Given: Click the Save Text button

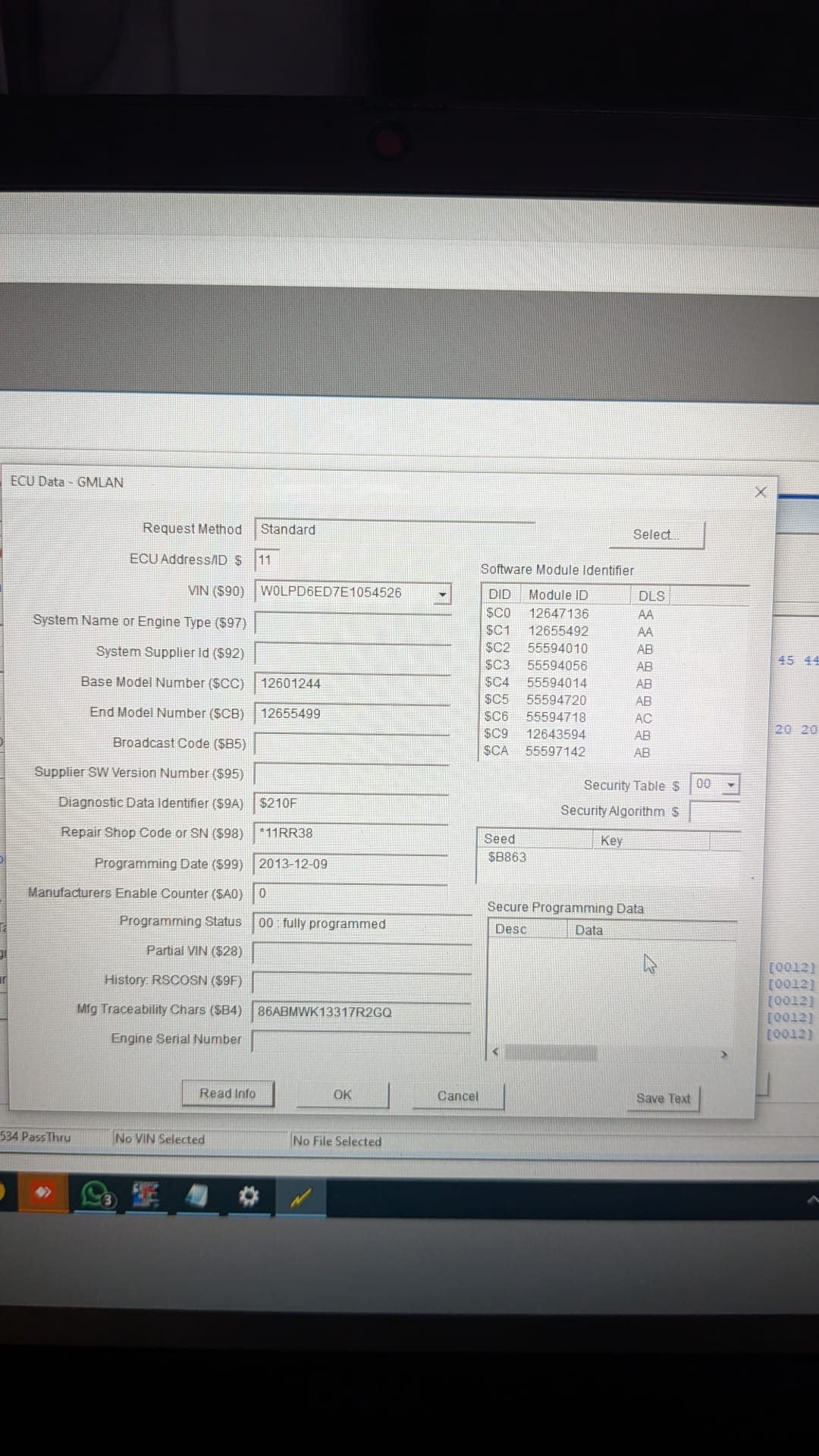Looking at the screenshot, I should pyautogui.click(x=664, y=1098).
